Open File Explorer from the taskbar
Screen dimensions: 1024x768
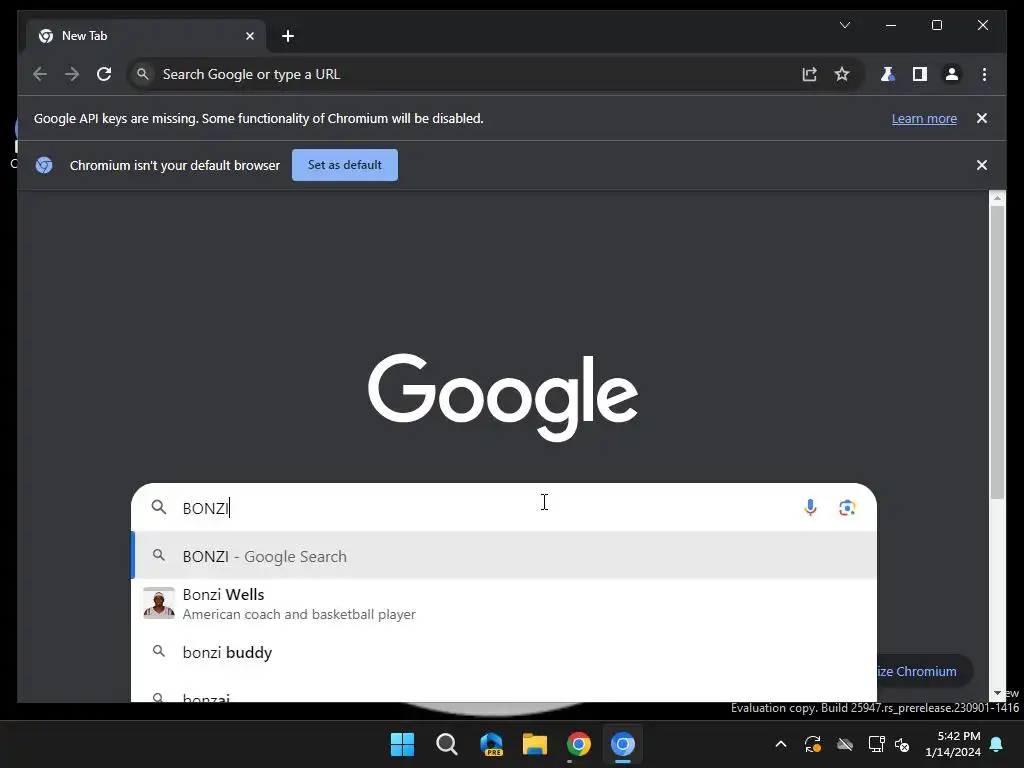point(535,744)
